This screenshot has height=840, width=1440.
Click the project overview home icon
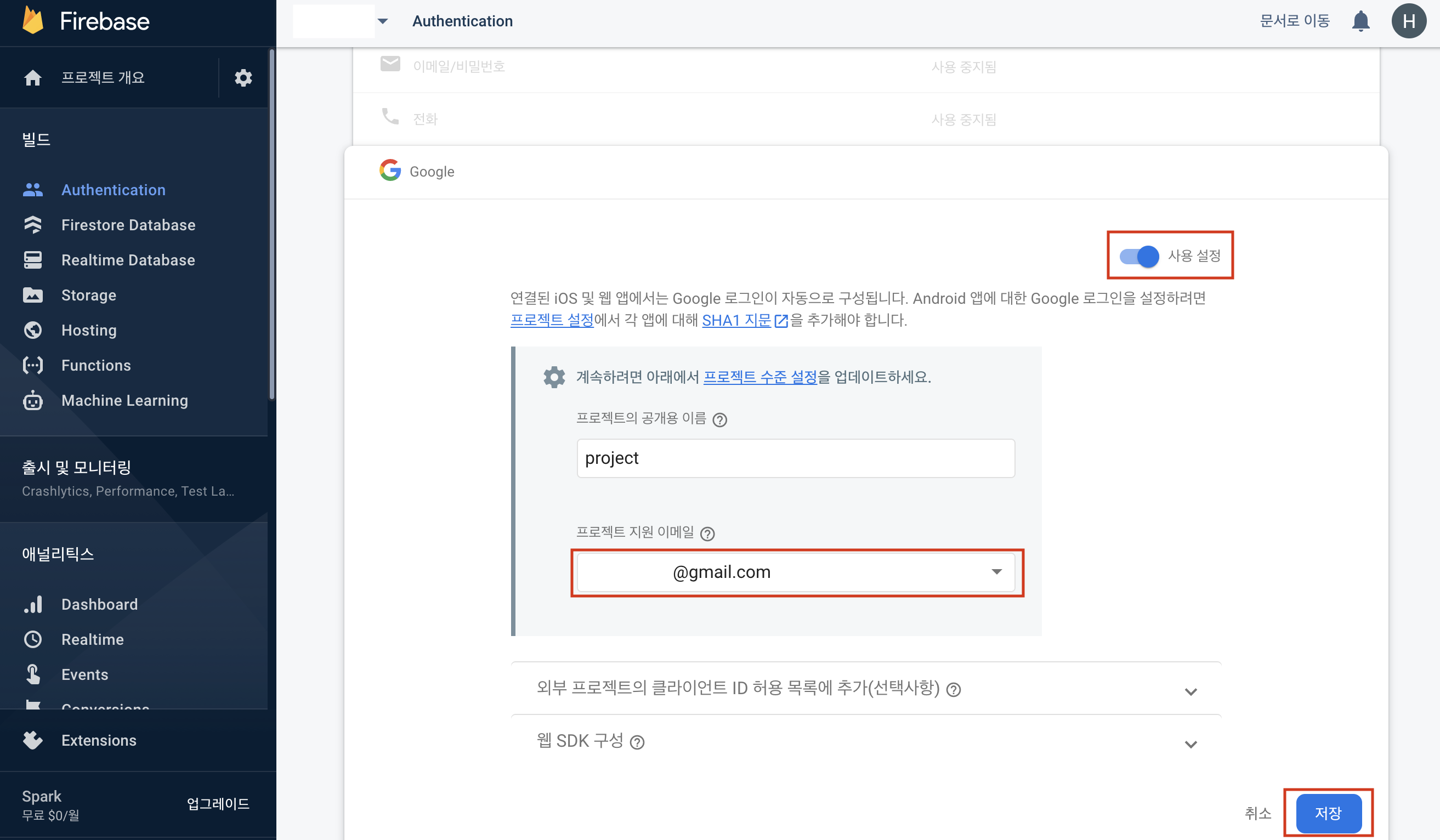tap(32, 78)
